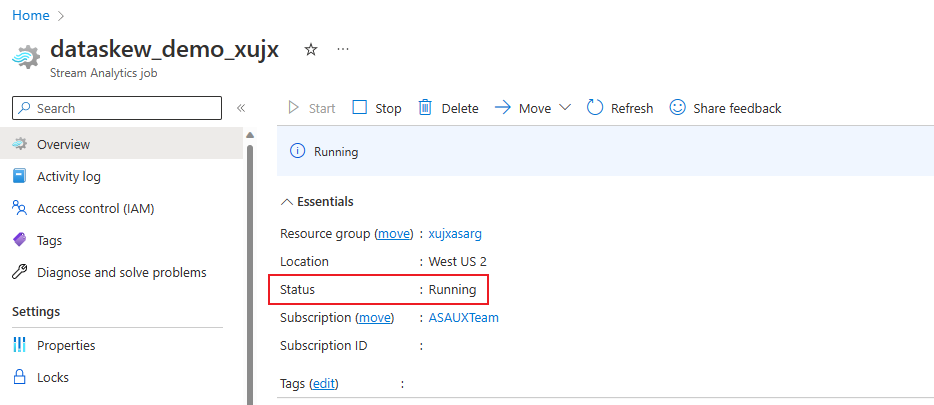The height and width of the screenshot is (405, 934).
Task: Click the edit link beside Tags
Action: 323,383
